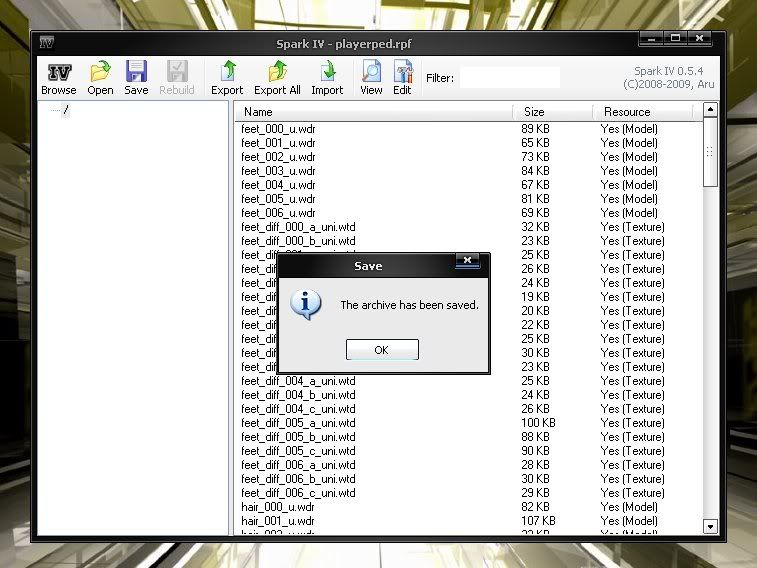Close the Save dialog with its X button
The width and height of the screenshot is (757, 568).
467,260
